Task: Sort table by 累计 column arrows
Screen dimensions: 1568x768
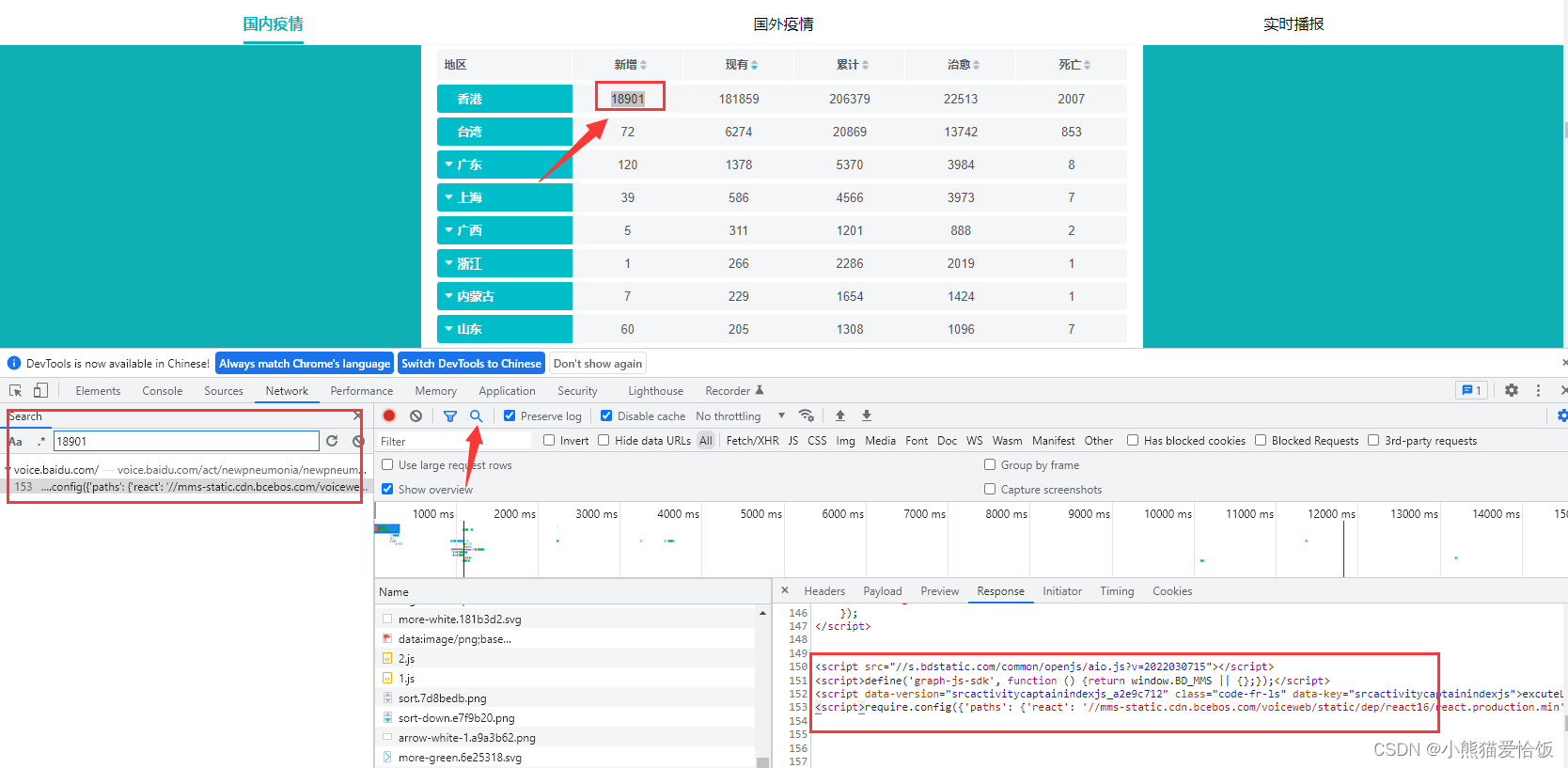Action: 865,65
